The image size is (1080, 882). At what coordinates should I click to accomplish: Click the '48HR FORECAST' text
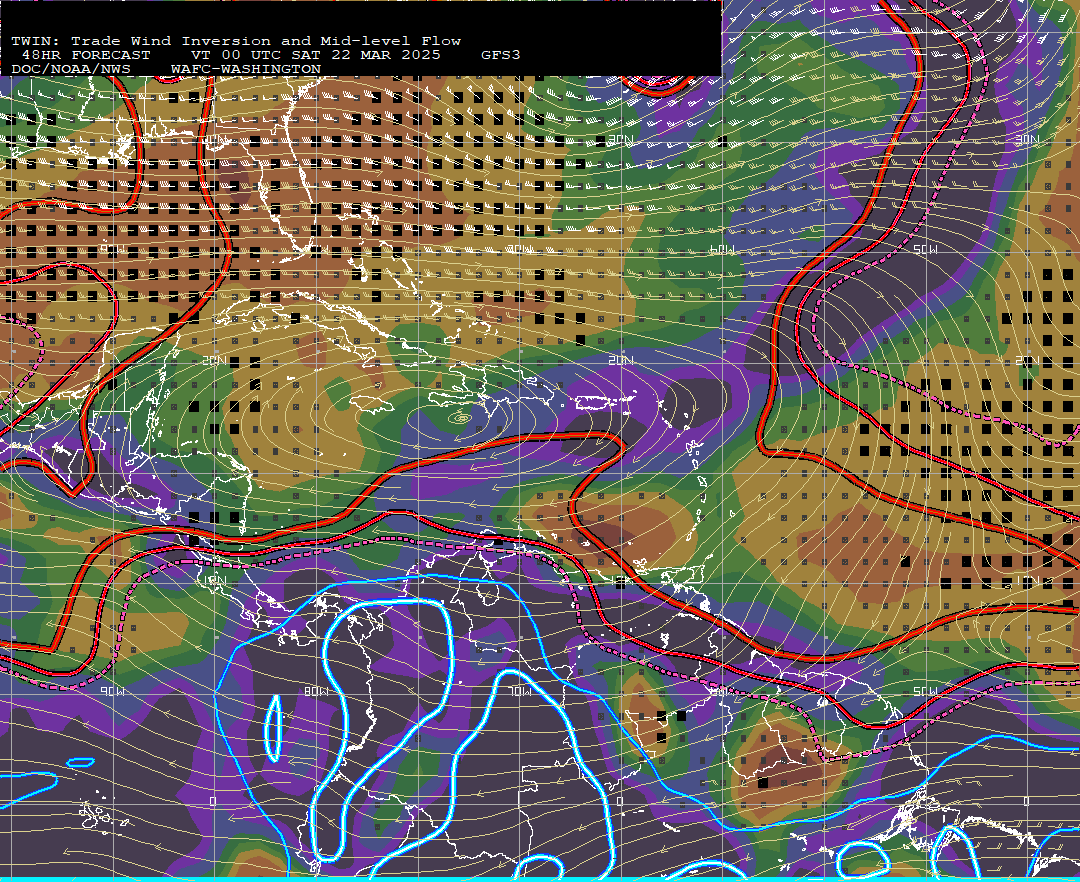[x=86, y=55]
